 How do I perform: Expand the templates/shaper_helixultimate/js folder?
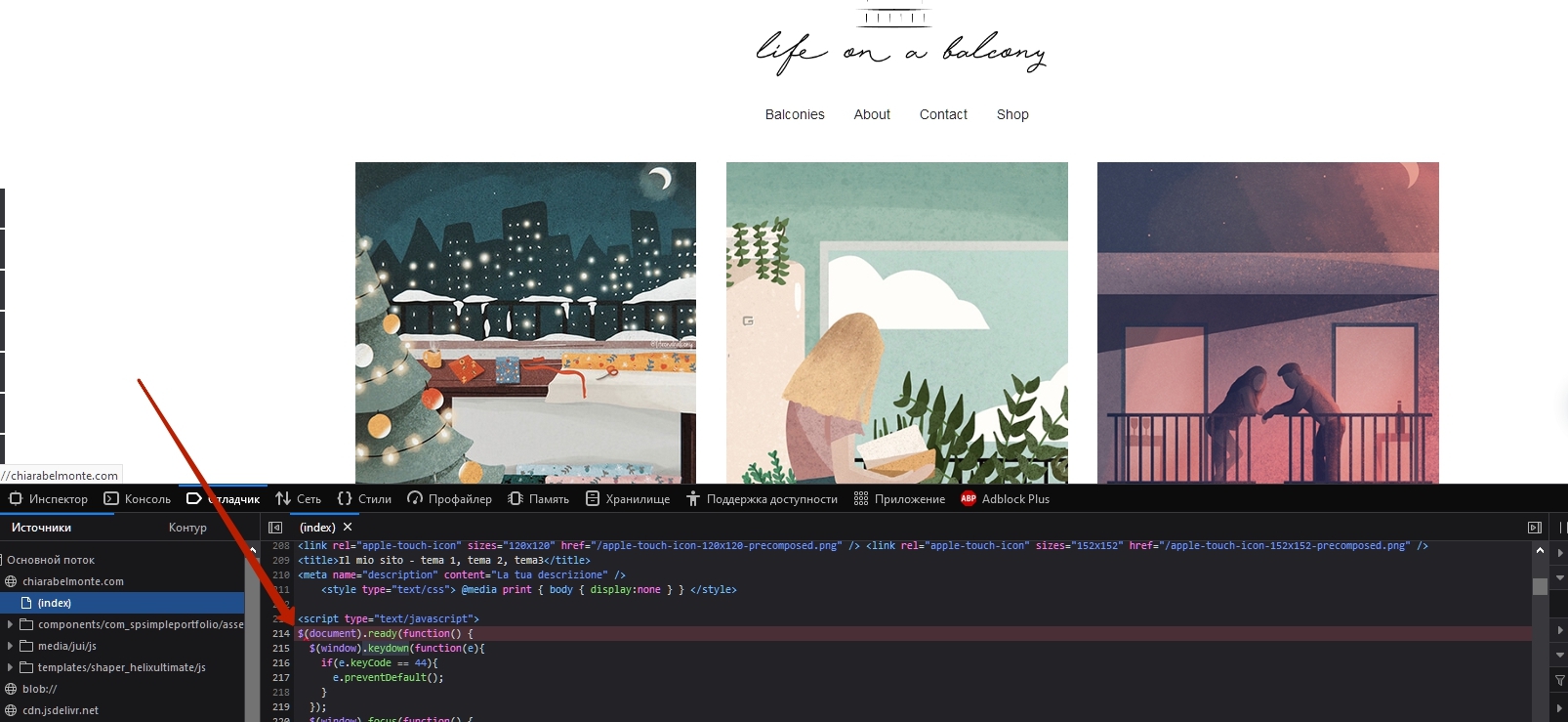click(11, 667)
